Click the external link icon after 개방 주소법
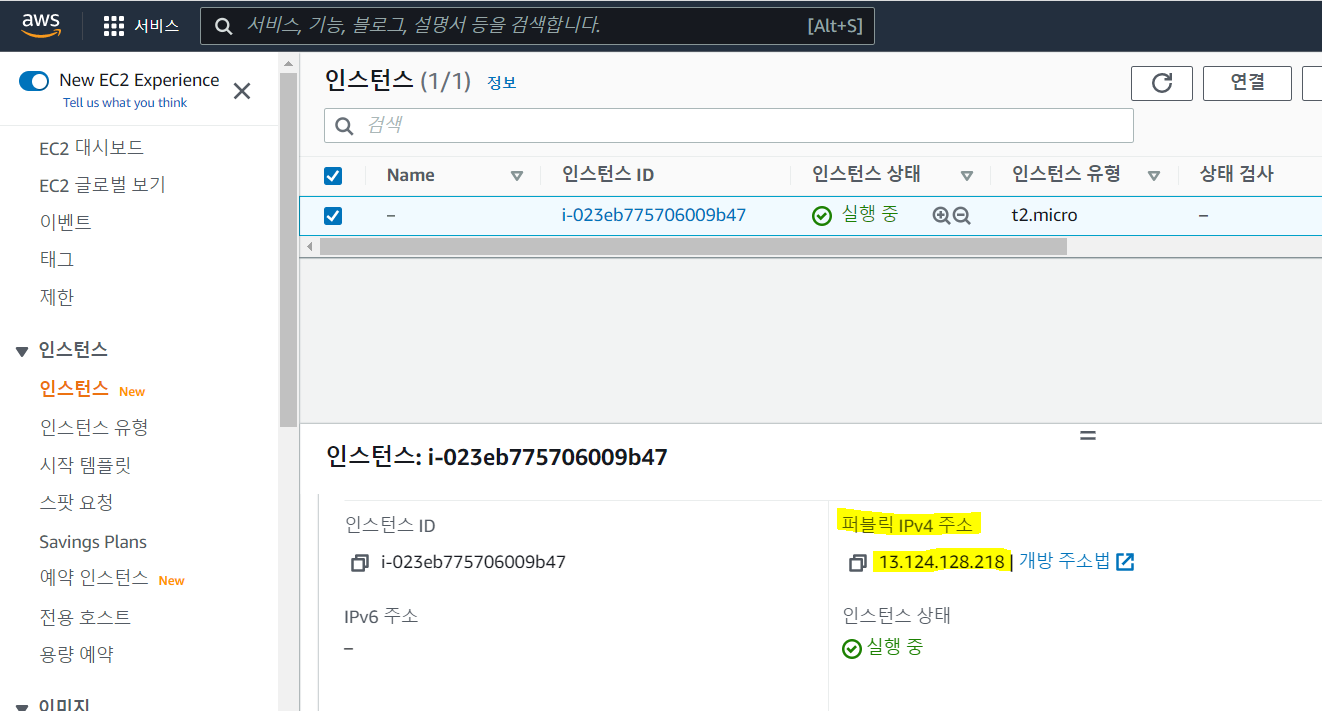Viewport: 1322px width, 711px height. tap(1125, 562)
